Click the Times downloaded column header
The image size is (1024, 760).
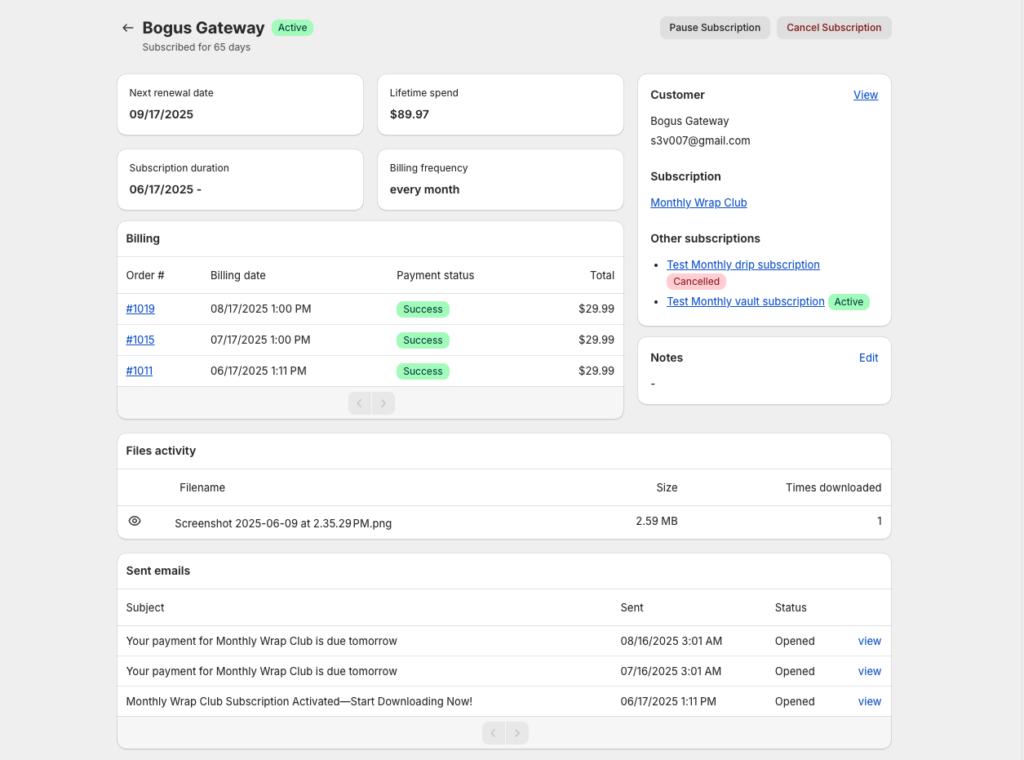pos(833,488)
